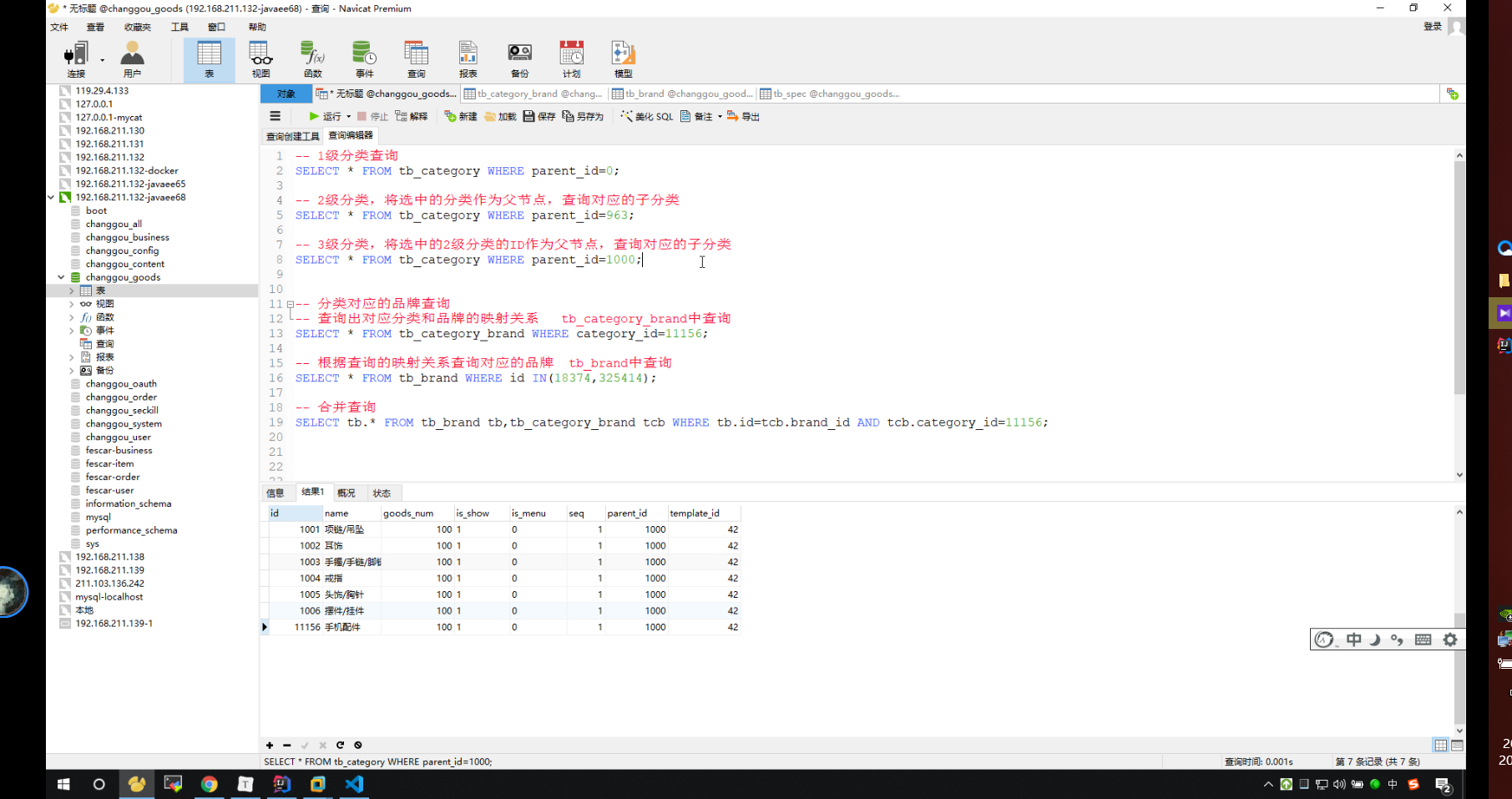Screen dimensions: 1512x799
Task: Open the Message (信息) result tab
Action: 276,493
